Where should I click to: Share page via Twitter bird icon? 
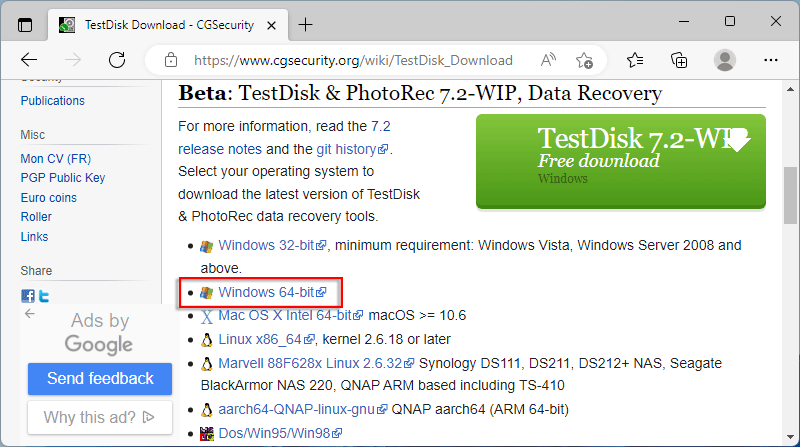[x=43, y=296]
